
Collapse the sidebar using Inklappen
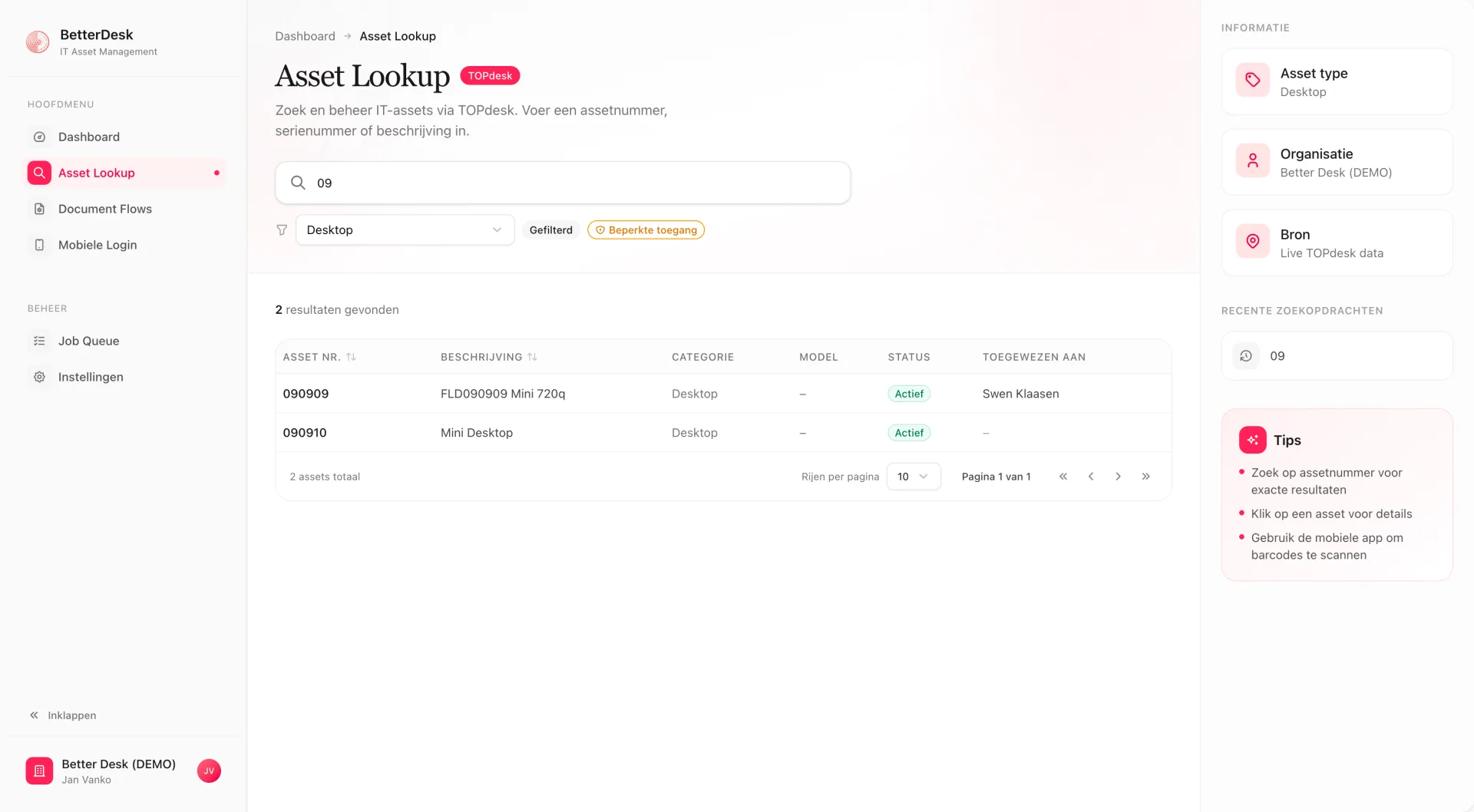[64, 715]
